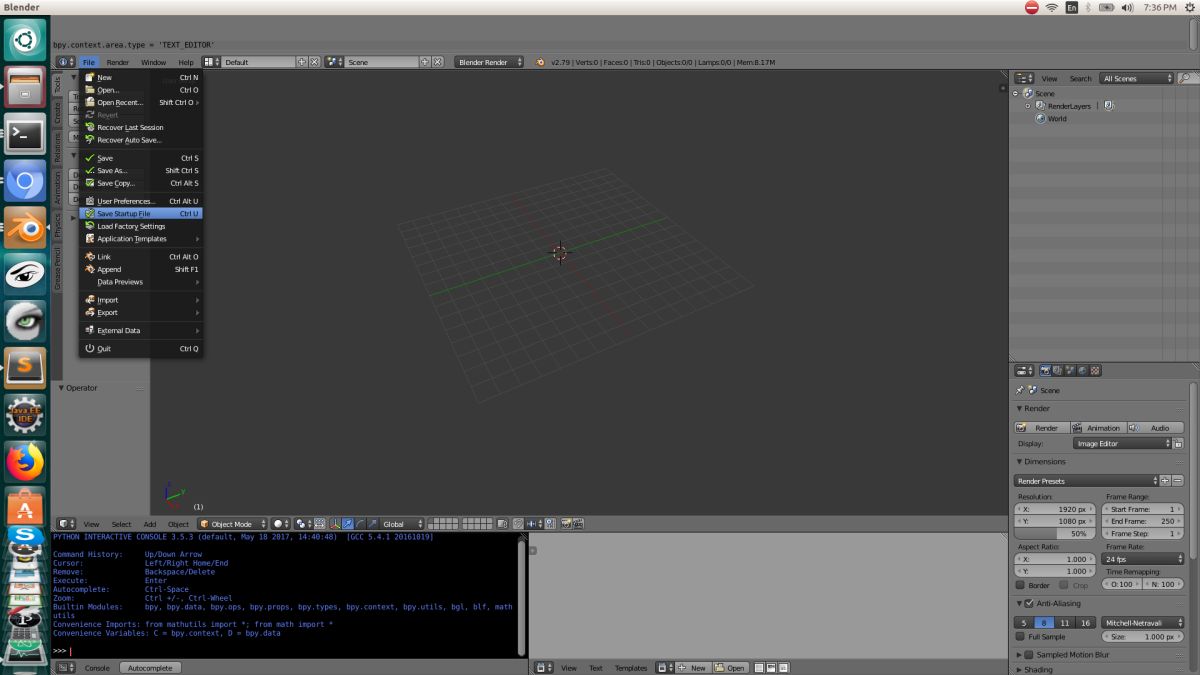Toggle the Border checkbox
This screenshot has height=675, width=1200.
1020,585
